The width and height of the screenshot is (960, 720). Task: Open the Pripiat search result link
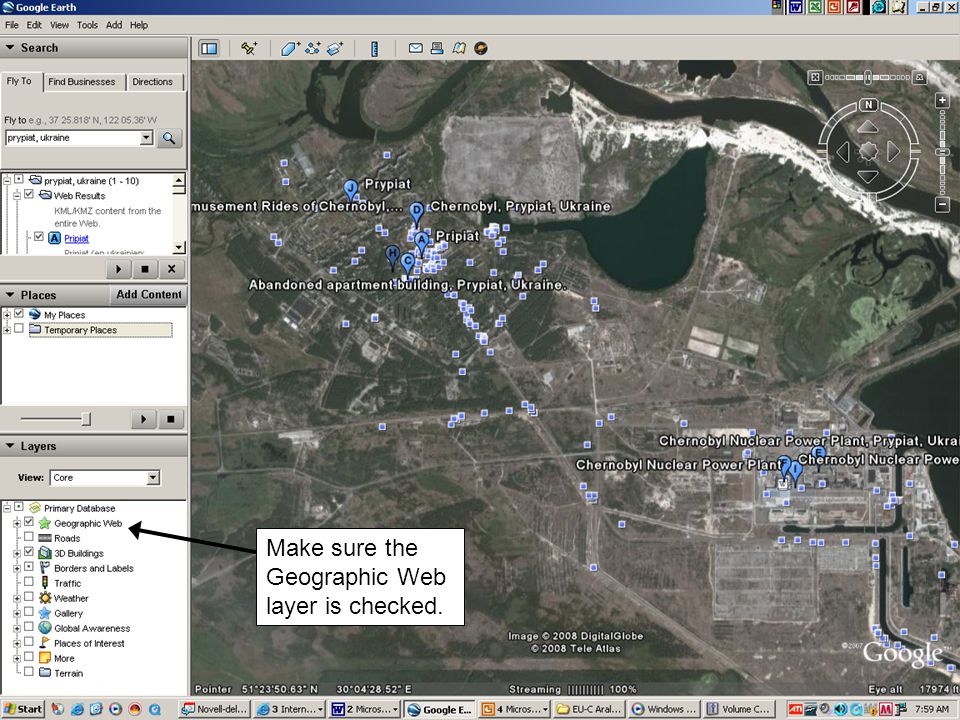pos(77,239)
